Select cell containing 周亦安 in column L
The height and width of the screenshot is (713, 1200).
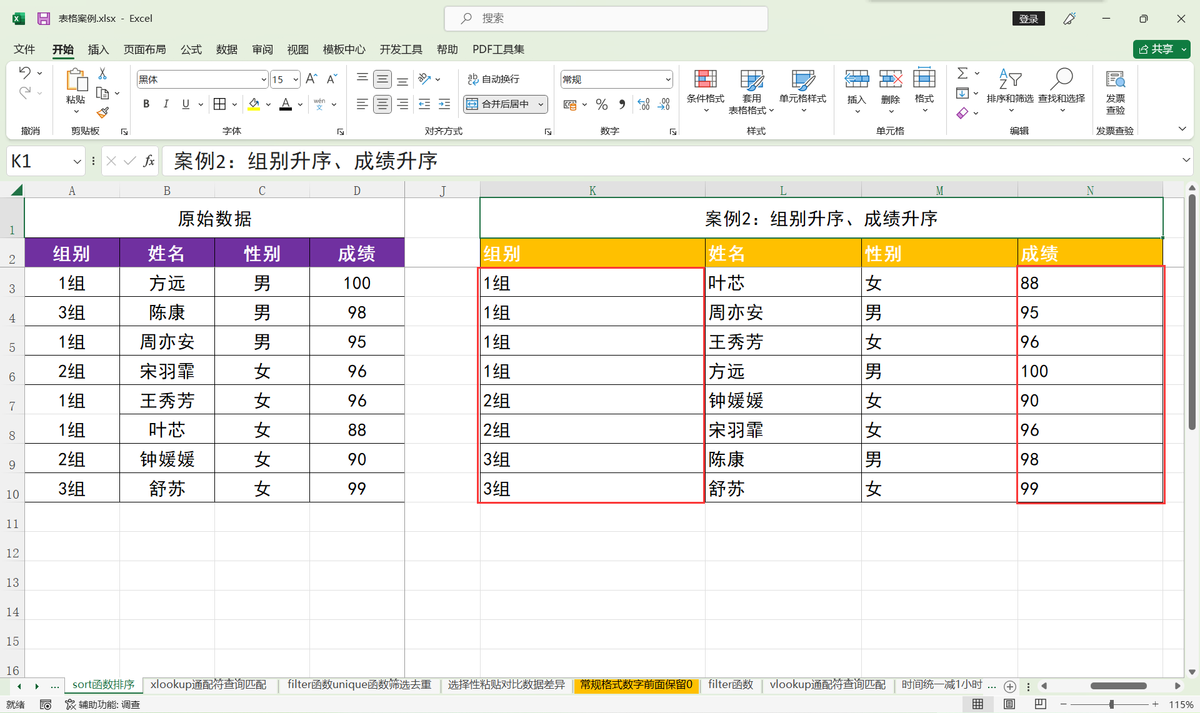783,313
